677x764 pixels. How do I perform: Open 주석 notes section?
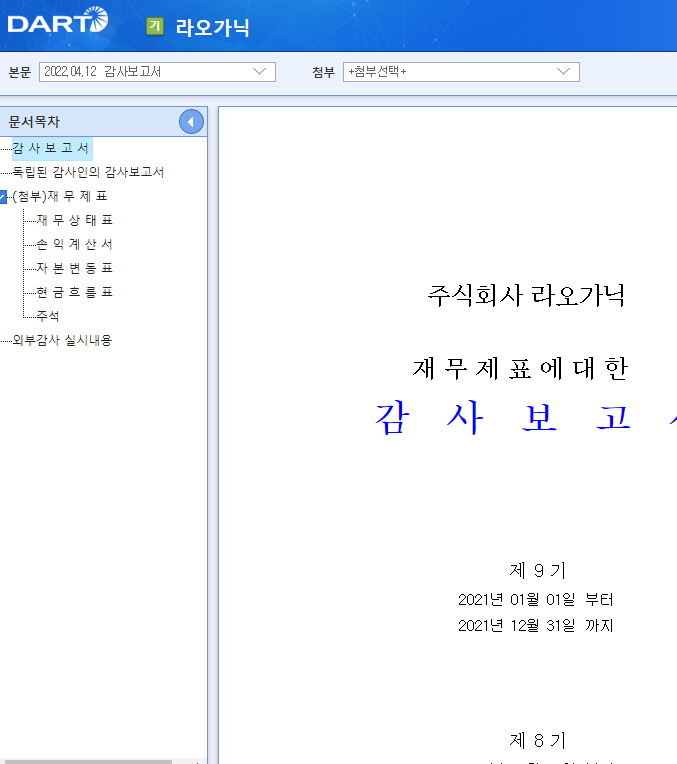(x=48, y=316)
